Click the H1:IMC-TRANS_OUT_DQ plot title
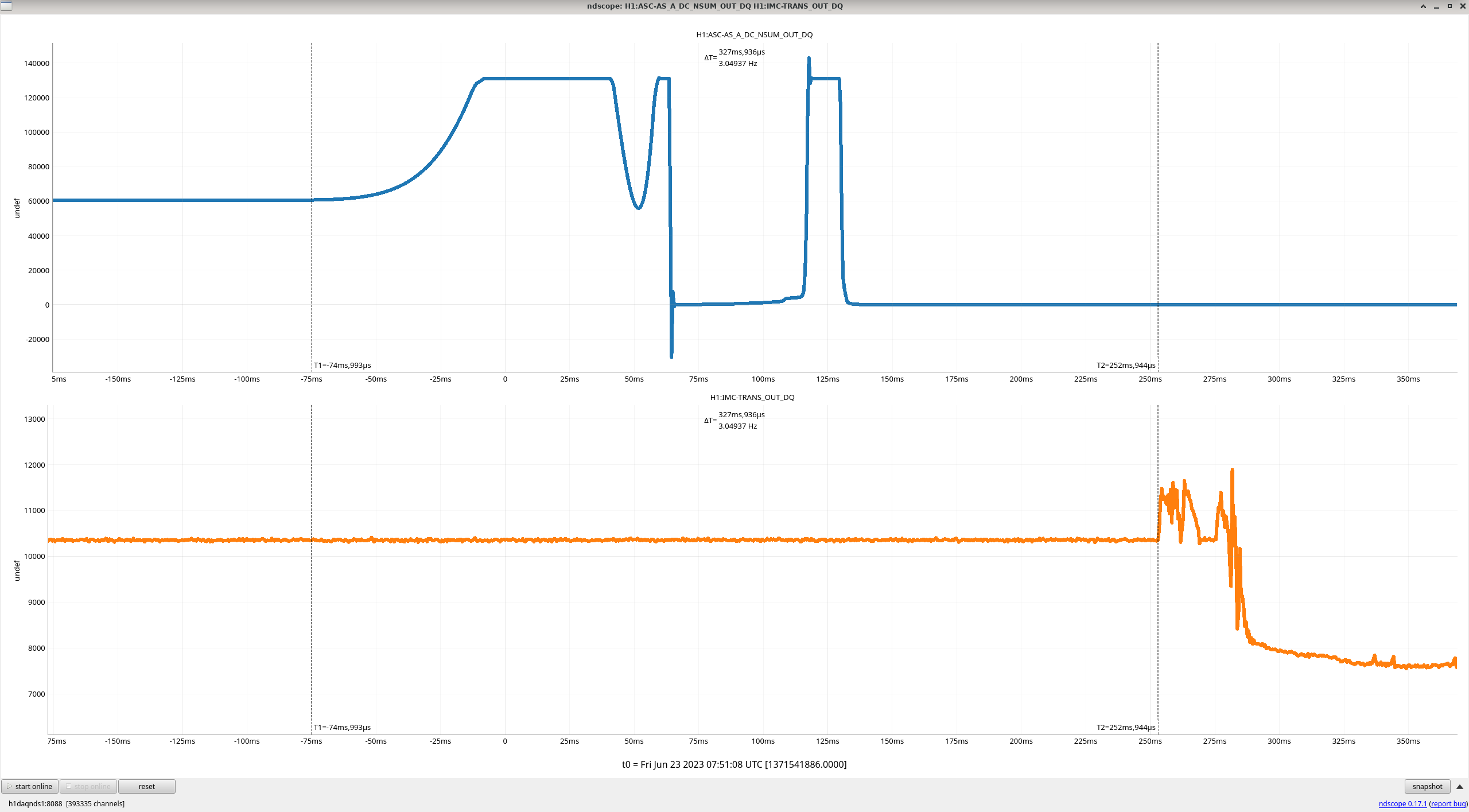The width and height of the screenshot is (1469, 812). point(752,397)
